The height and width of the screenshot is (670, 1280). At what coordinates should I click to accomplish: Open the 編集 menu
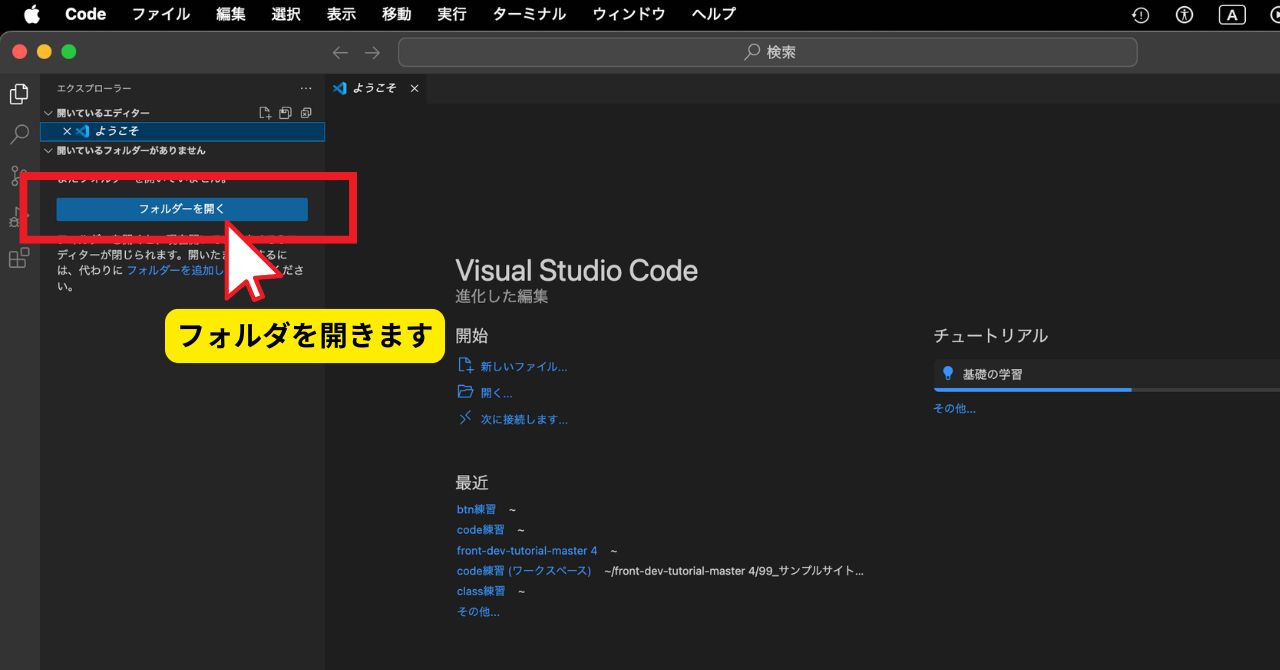tap(231, 14)
